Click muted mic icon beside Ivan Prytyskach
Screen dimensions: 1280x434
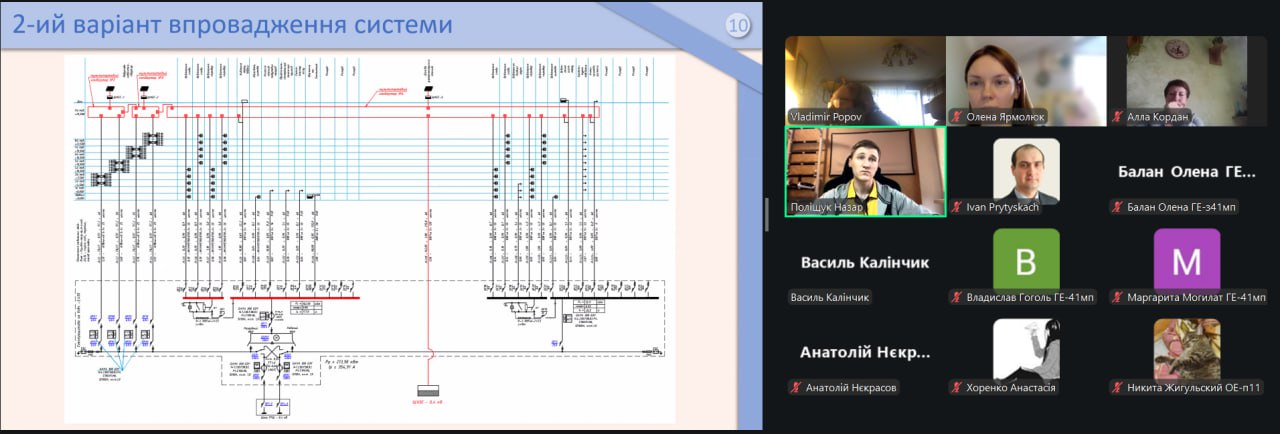coord(957,207)
